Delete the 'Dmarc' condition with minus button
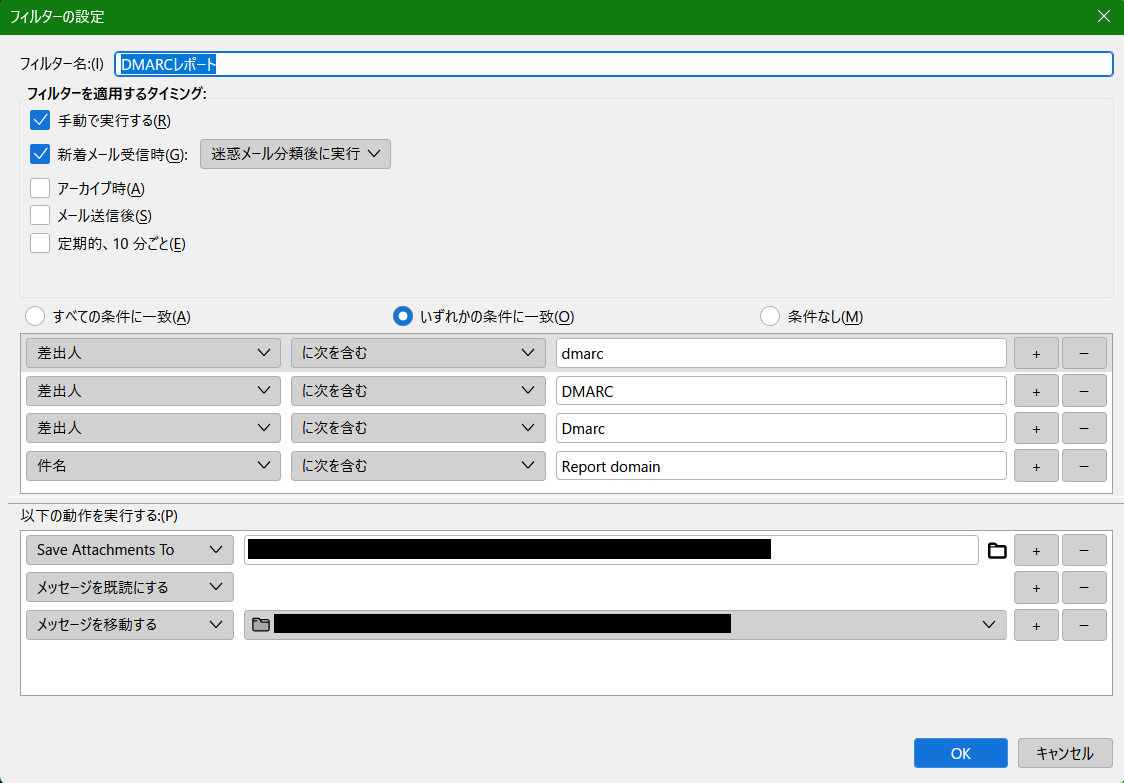This screenshot has width=1124, height=783. point(1084,428)
